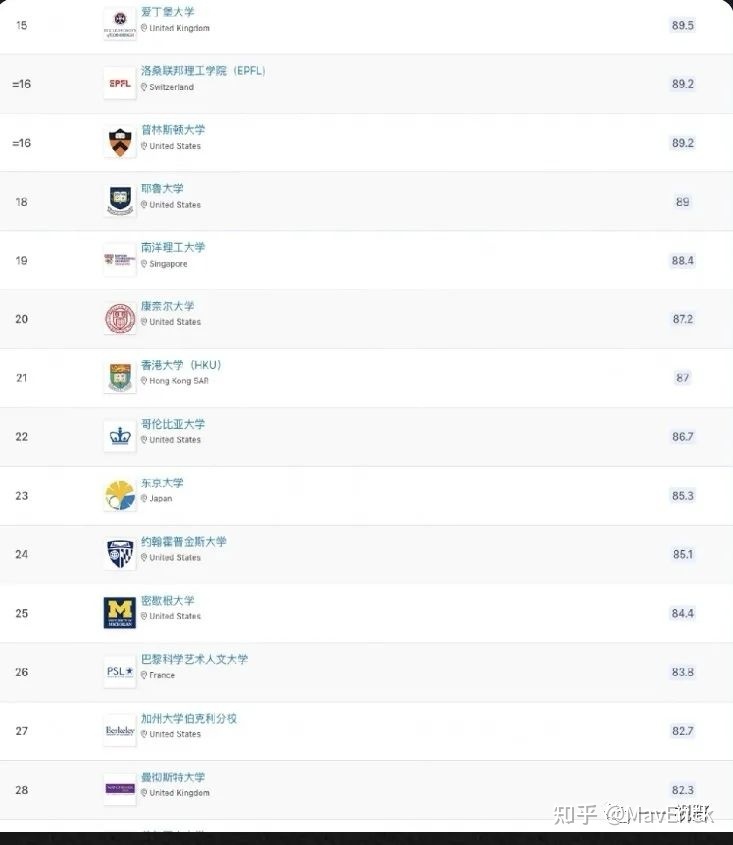
Task: Click the EPFL logo icon
Action: tap(120, 84)
